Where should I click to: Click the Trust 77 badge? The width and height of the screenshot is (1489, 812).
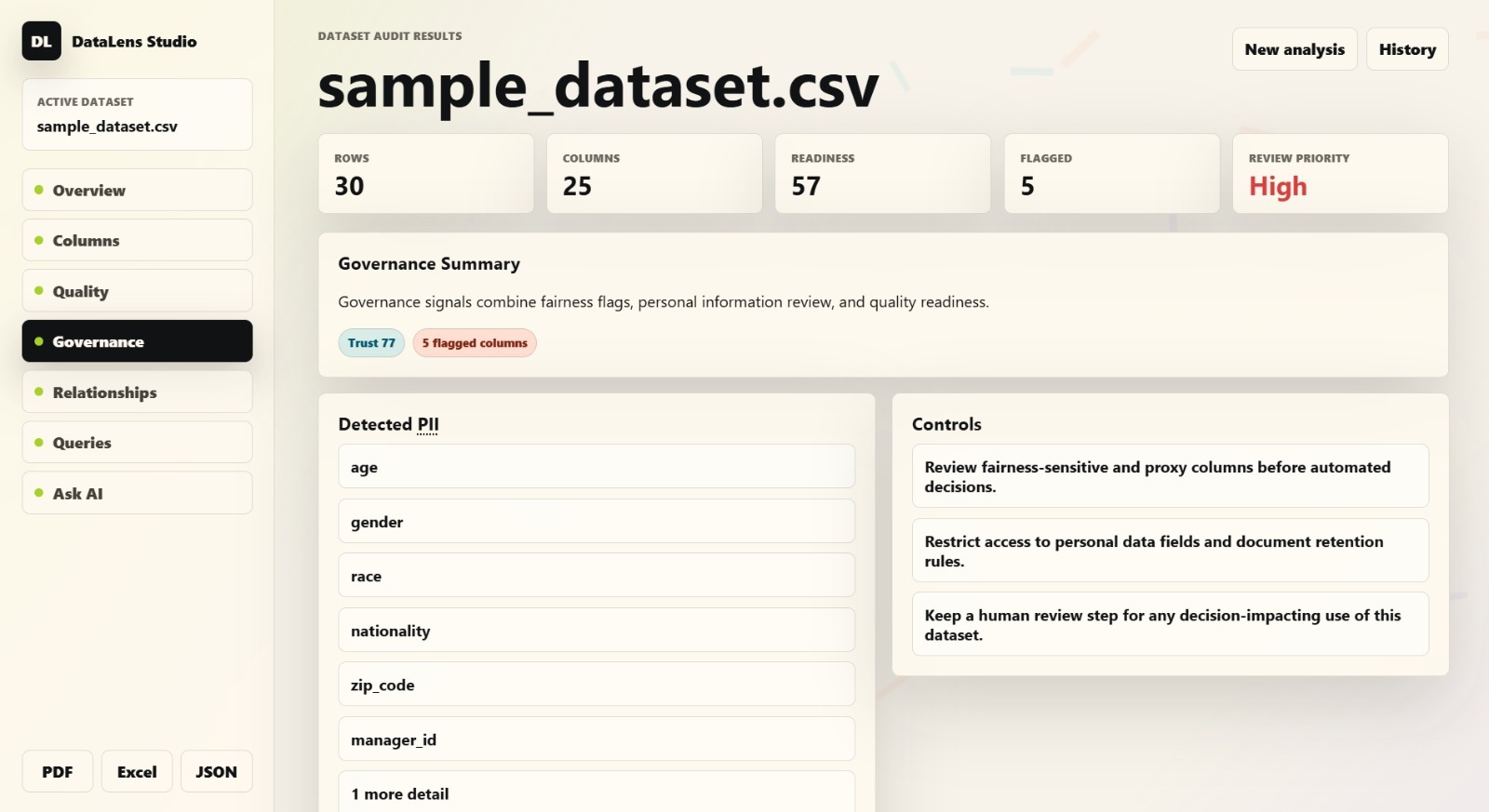pyautogui.click(x=371, y=342)
